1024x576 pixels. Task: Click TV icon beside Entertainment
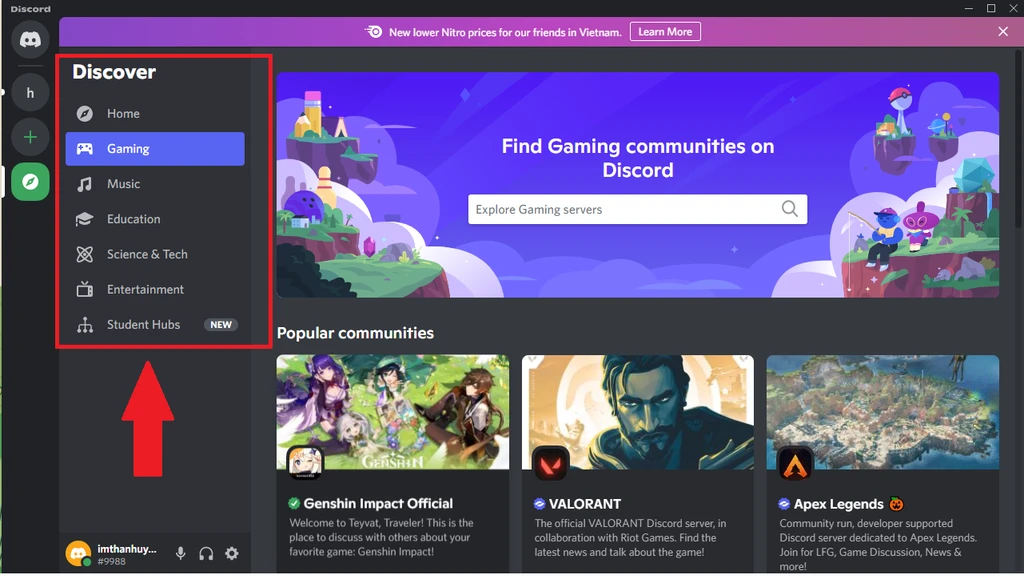[84, 289]
